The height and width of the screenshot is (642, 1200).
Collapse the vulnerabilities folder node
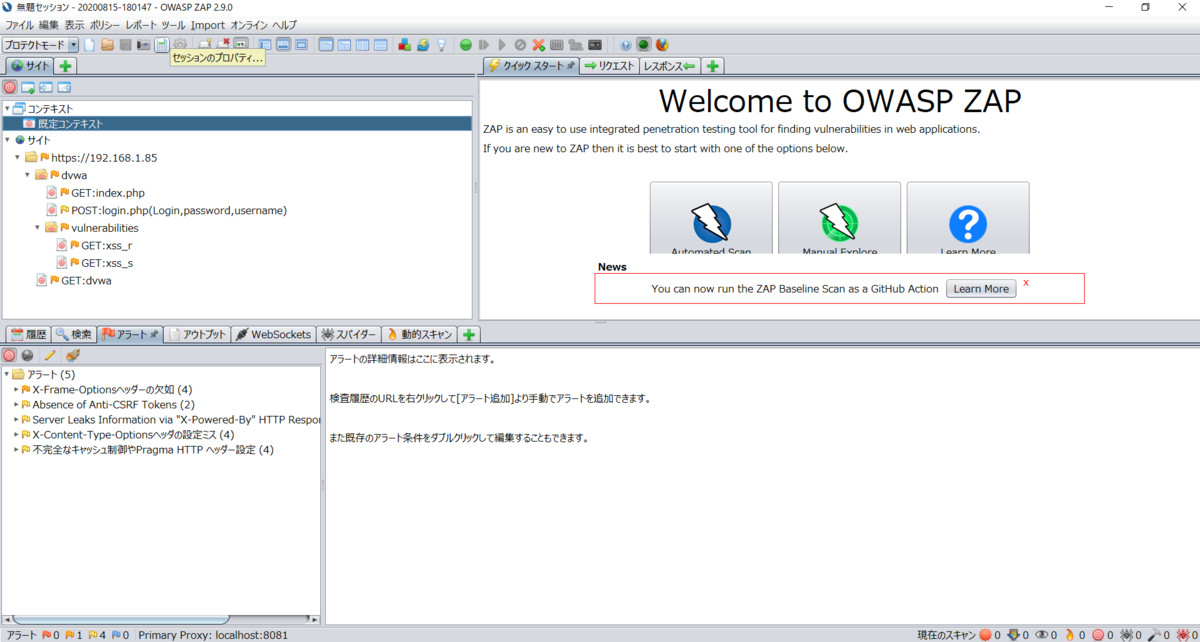[x=37, y=228]
